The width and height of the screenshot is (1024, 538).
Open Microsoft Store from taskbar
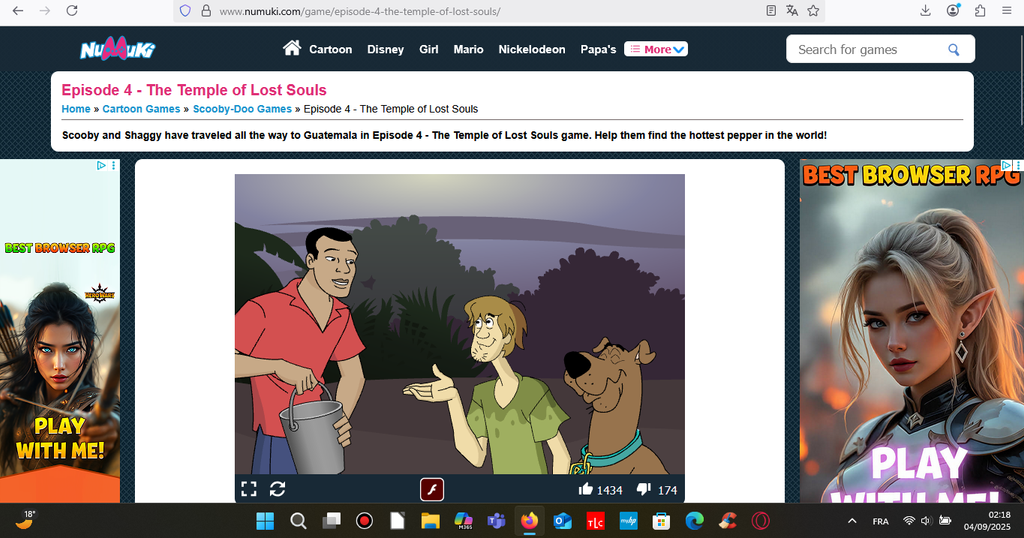[661, 521]
